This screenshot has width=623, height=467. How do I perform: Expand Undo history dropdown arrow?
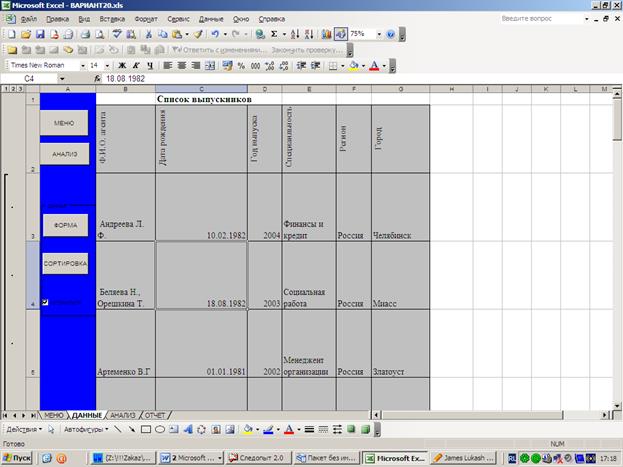pyautogui.click(x=225, y=35)
